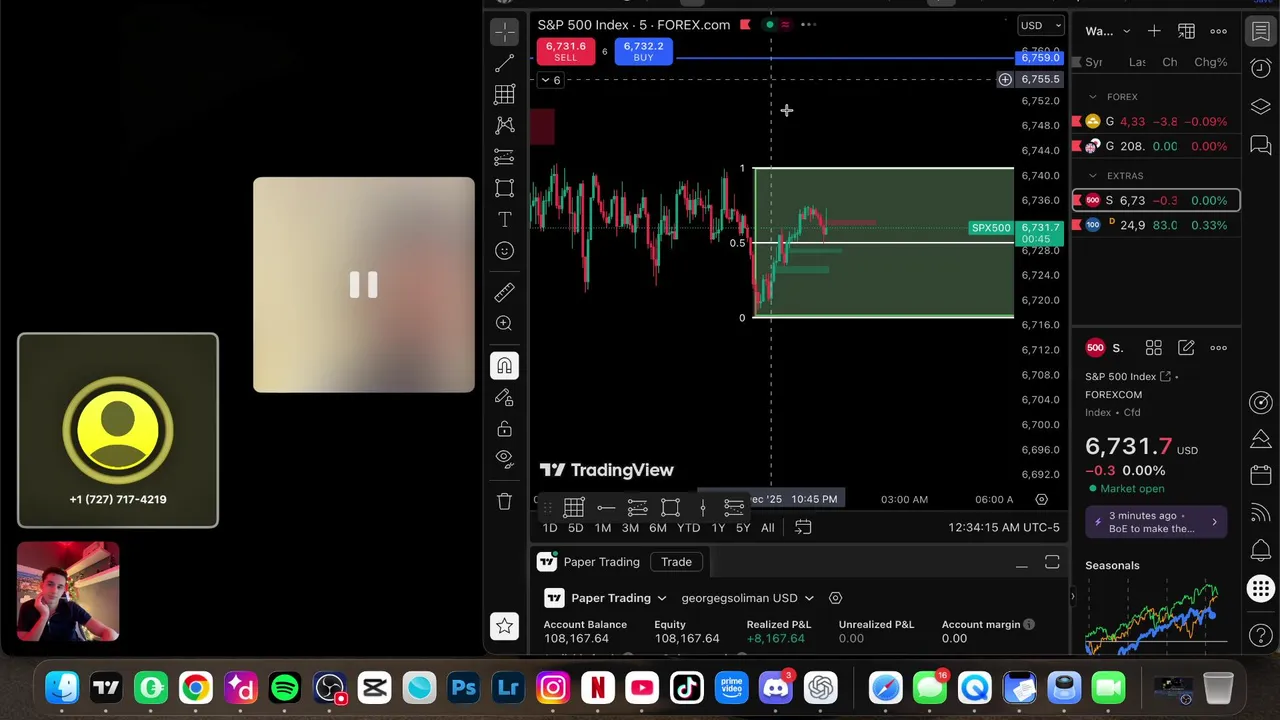Viewport: 1280px width, 720px height.
Task: Remove drawings with the trash icon
Action: [x=504, y=501]
